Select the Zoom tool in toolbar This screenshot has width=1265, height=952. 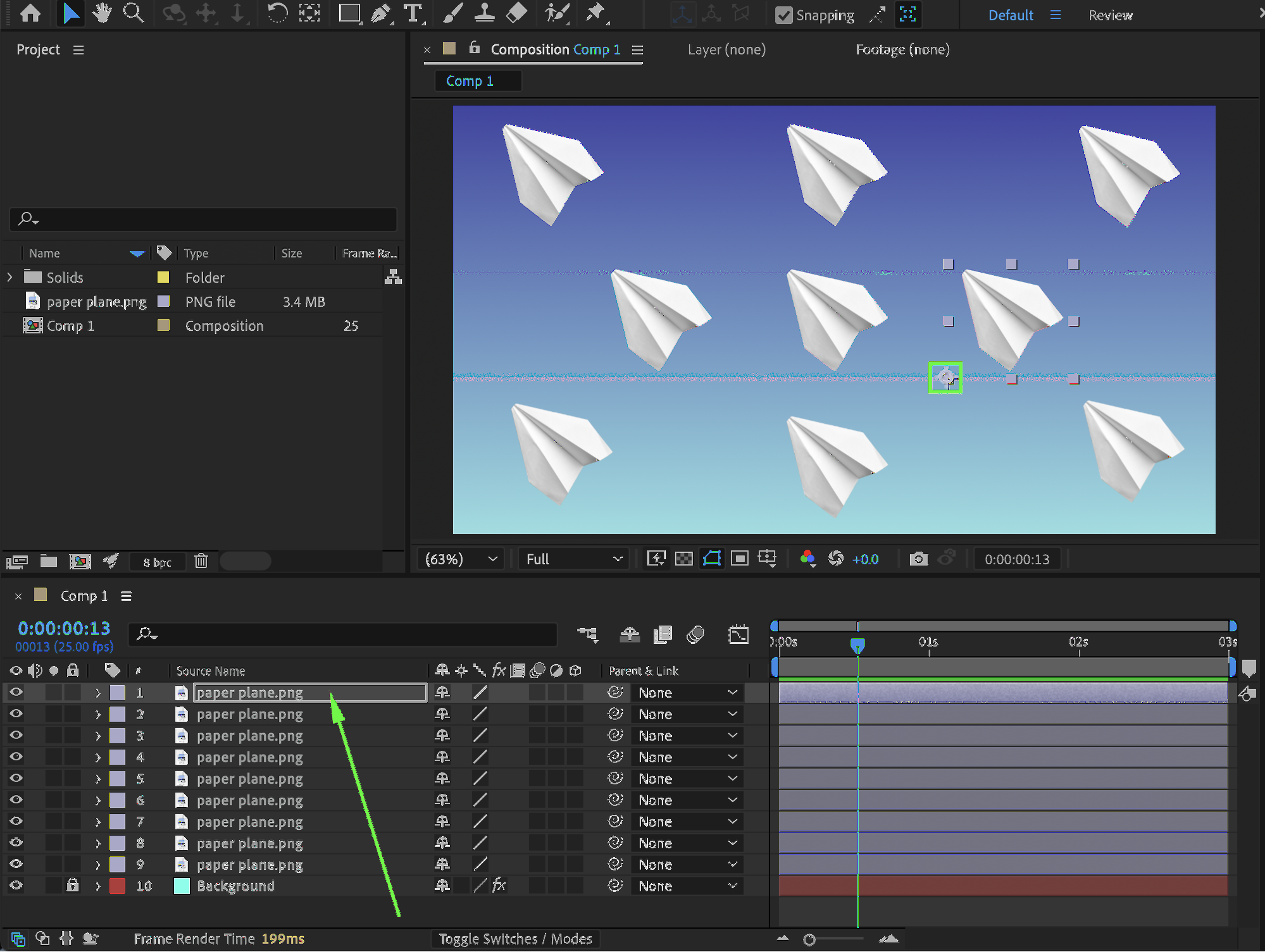tap(133, 13)
